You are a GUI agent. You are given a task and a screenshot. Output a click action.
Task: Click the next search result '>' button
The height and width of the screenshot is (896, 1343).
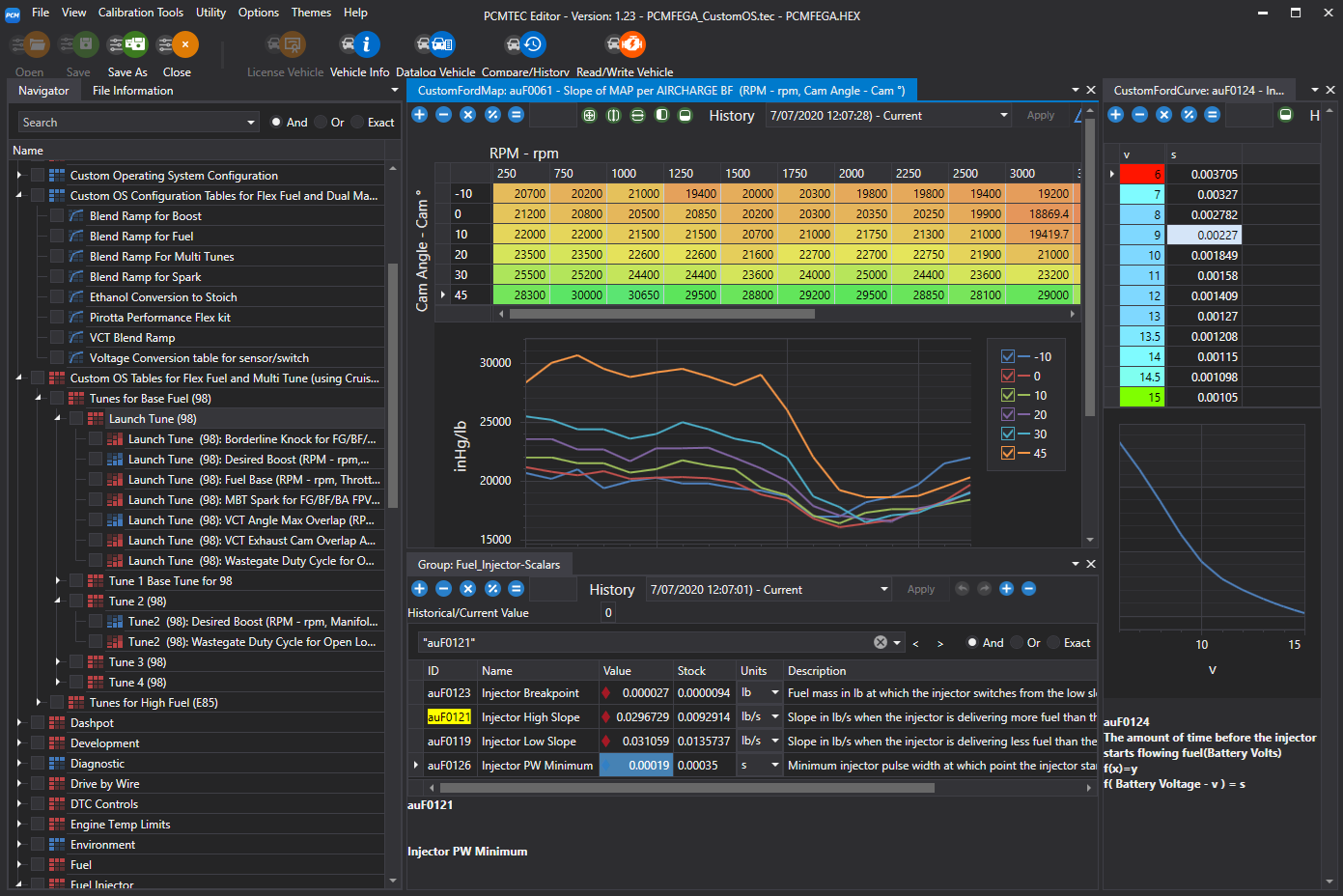[x=939, y=643]
